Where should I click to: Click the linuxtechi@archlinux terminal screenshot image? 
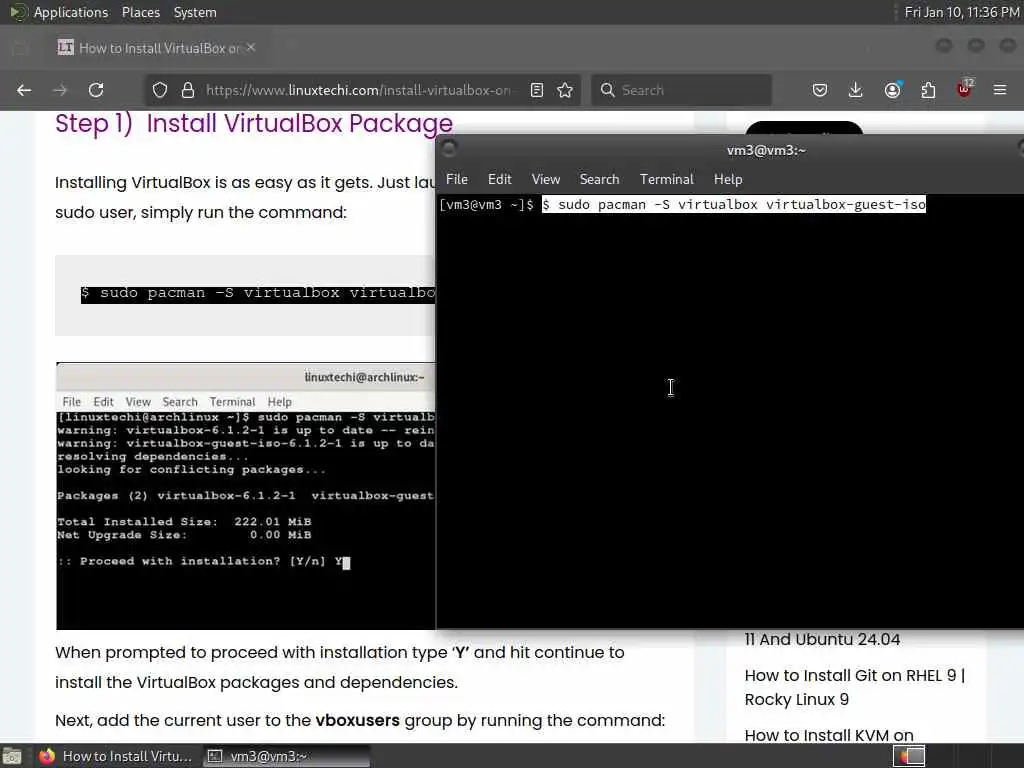pyautogui.click(x=246, y=496)
